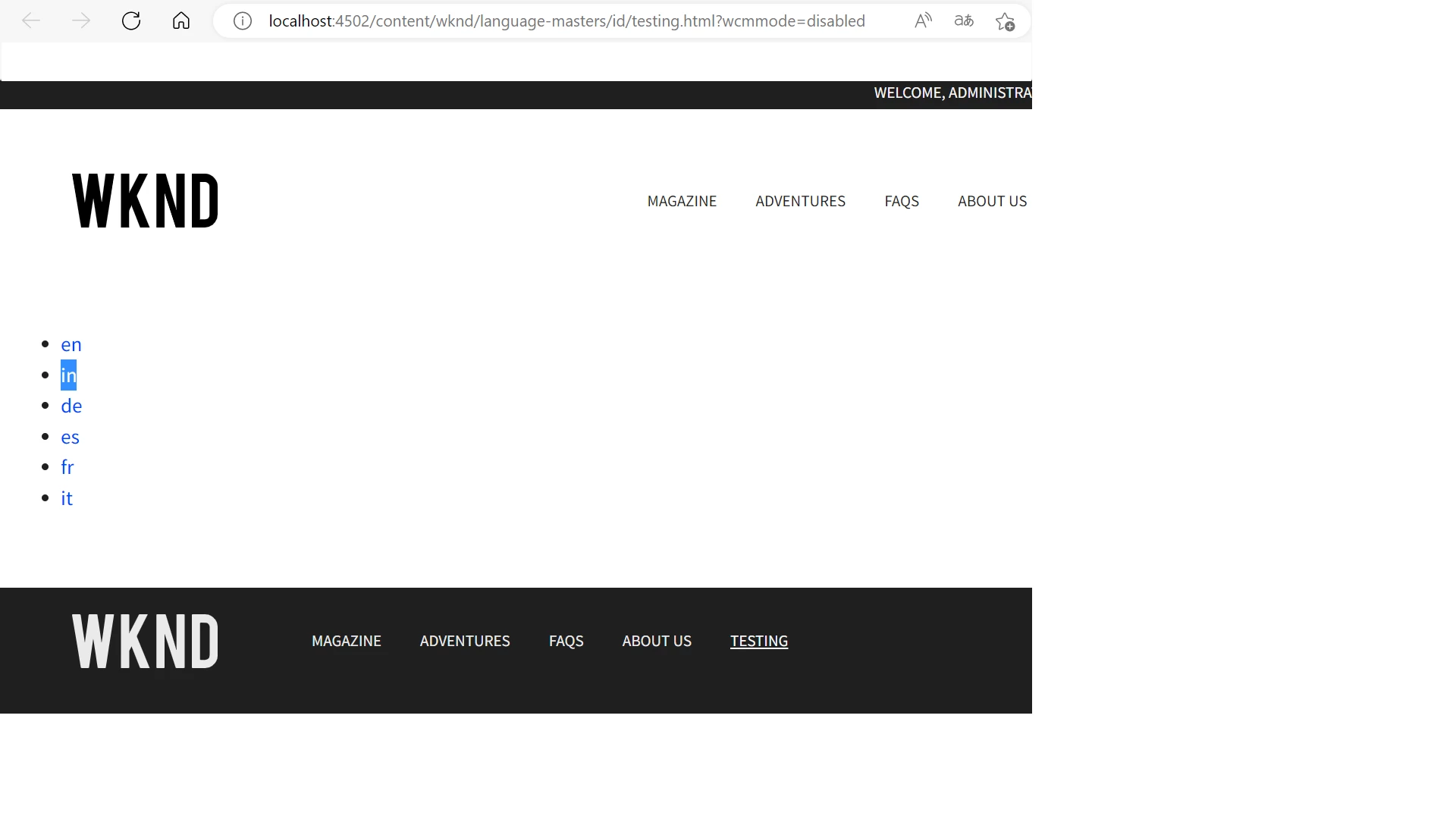1456x819 pixels.
Task: Reload the page with refresh icon
Action: (x=131, y=20)
